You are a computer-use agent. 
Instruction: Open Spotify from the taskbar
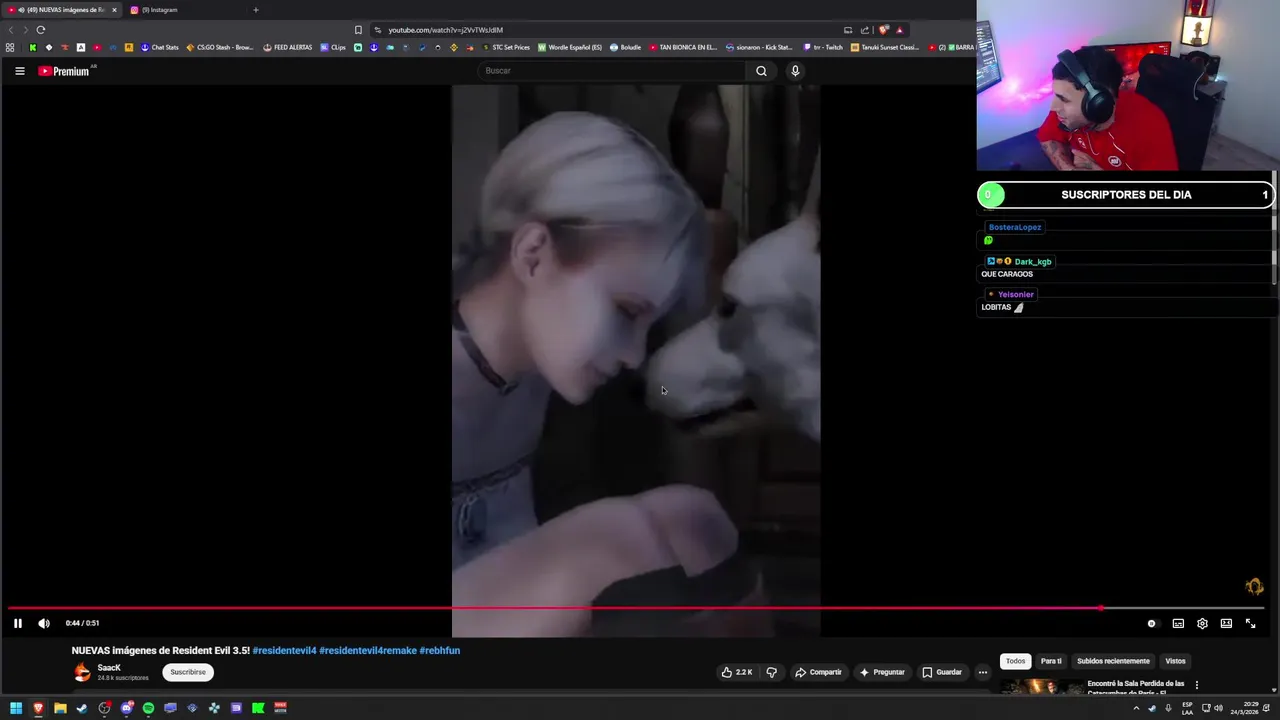pyautogui.click(x=148, y=708)
